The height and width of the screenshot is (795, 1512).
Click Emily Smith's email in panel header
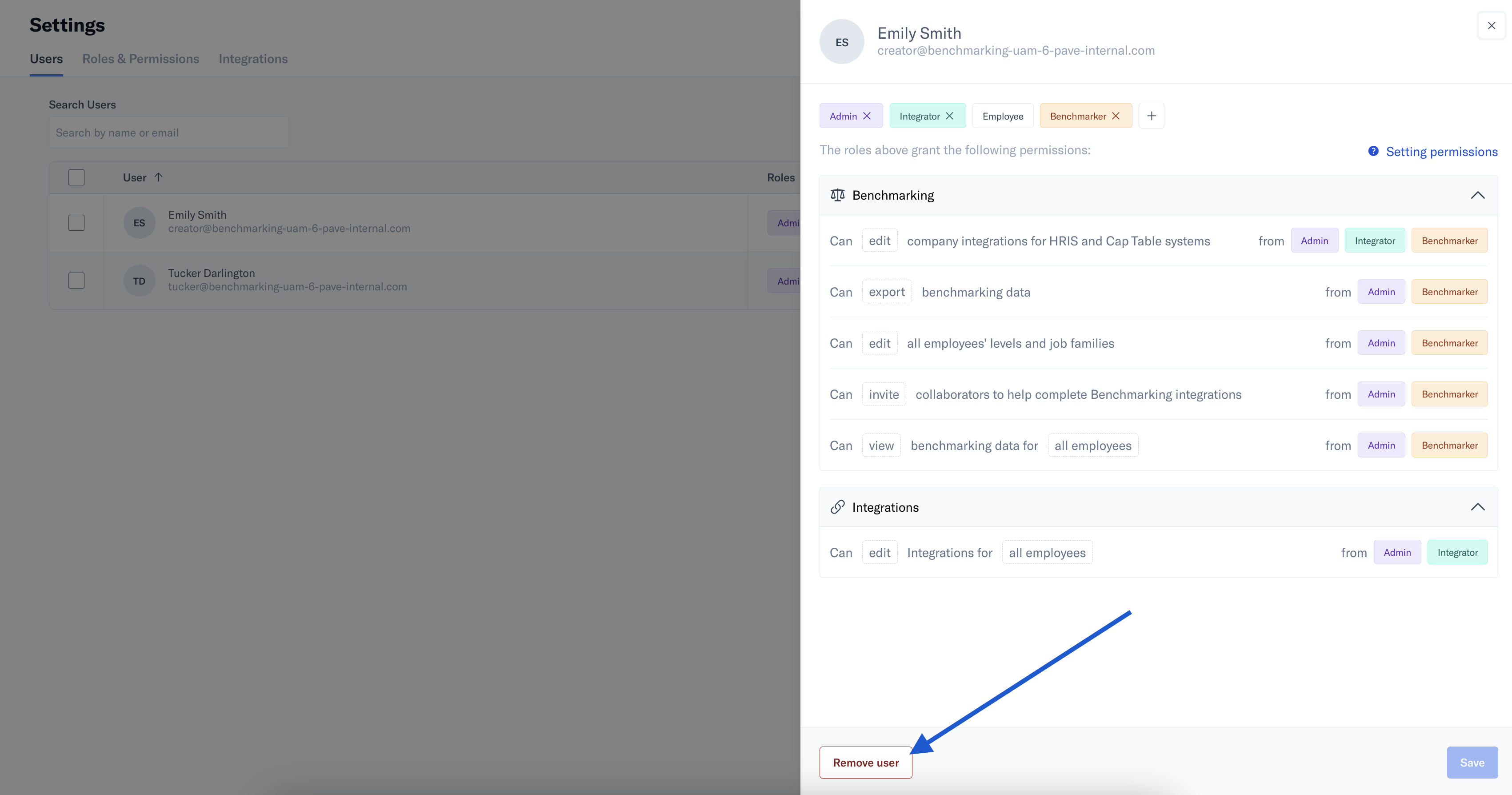(x=1016, y=51)
